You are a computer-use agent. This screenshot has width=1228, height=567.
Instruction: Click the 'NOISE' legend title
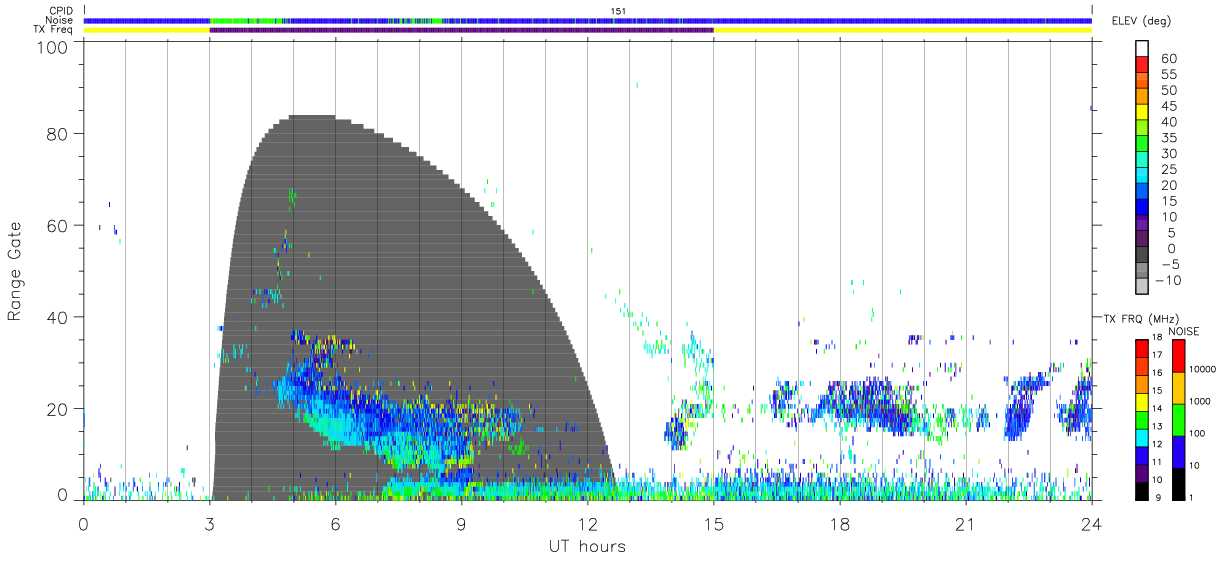1186,330
